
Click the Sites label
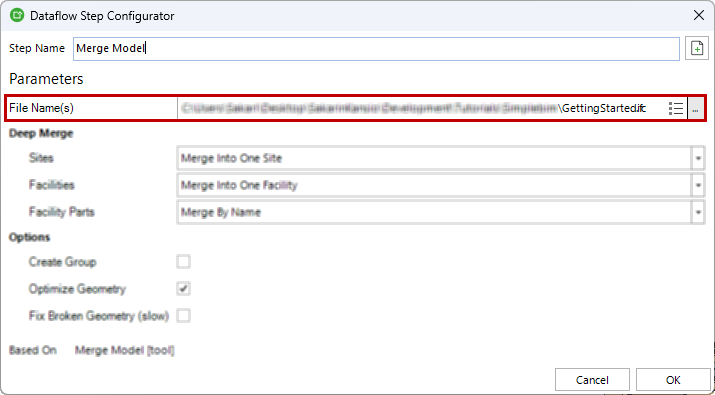(x=41, y=158)
